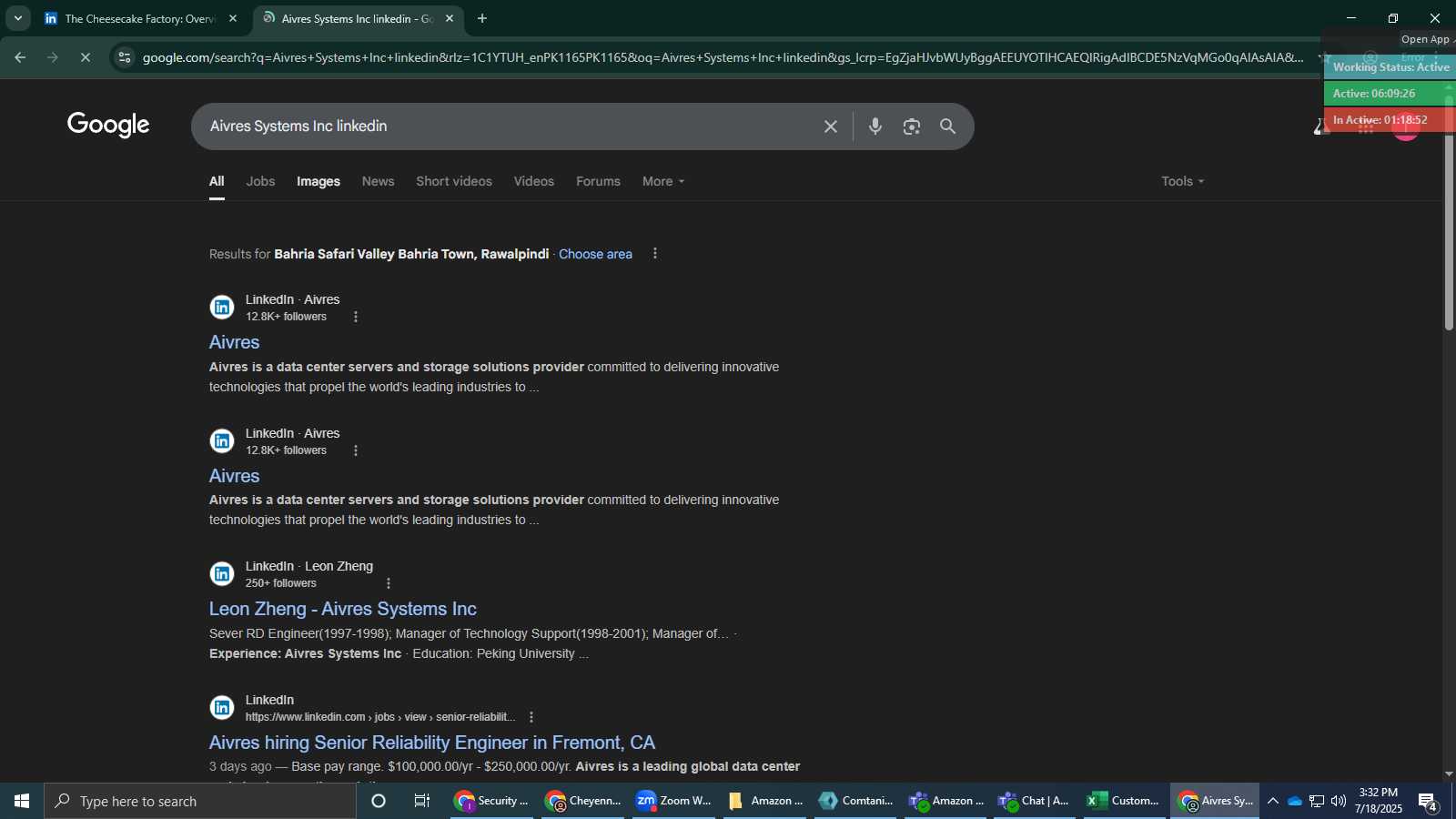Image resolution: width=1456 pixels, height=819 pixels.
Task: Select the All results tab
Action: click(217, 181)
